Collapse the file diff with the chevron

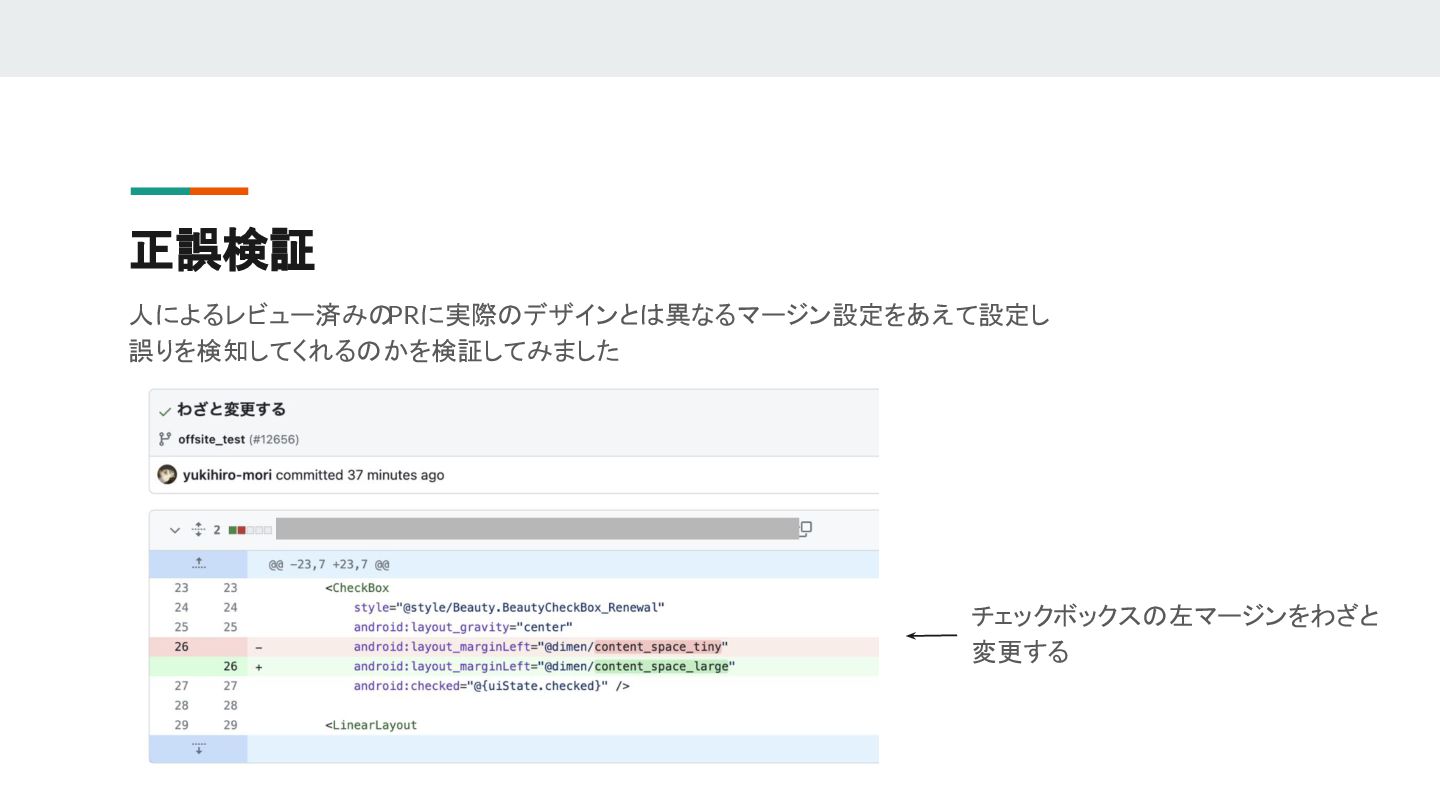(x=175, y=530)
